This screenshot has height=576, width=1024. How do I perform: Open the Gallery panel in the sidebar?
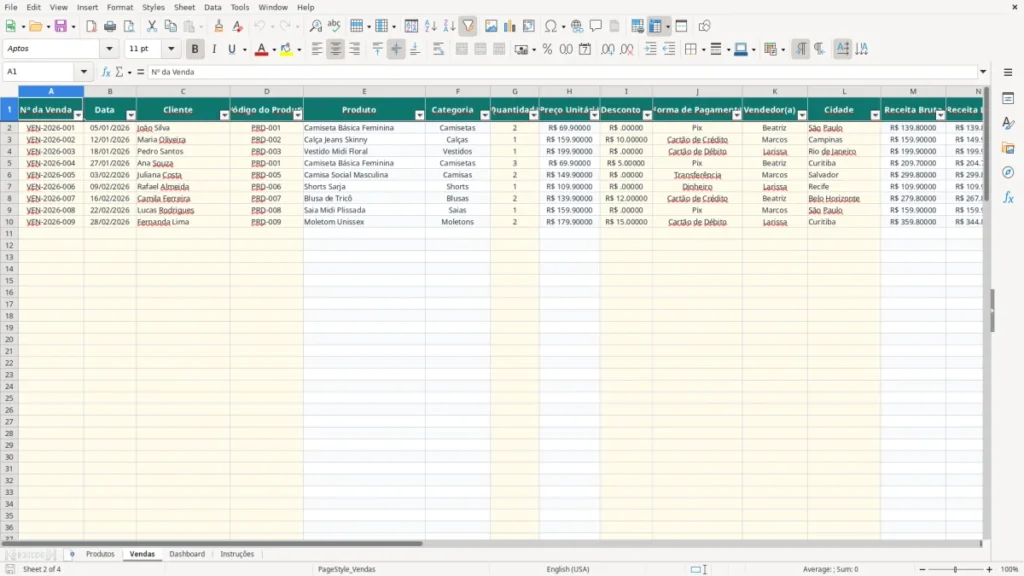click(x=1008, y=148)
